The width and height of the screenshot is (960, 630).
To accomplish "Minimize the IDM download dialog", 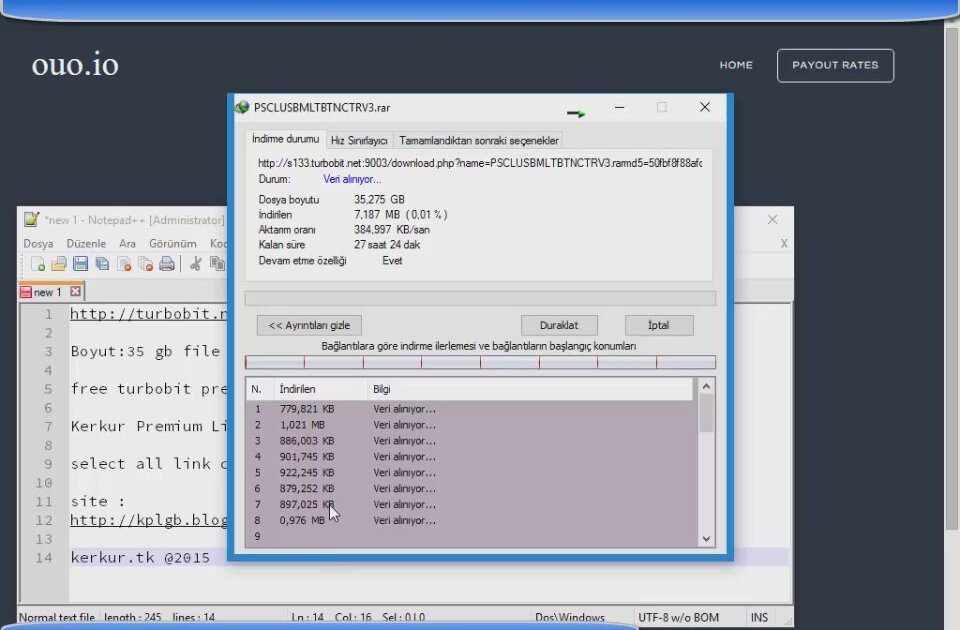I will coord(620,107).
